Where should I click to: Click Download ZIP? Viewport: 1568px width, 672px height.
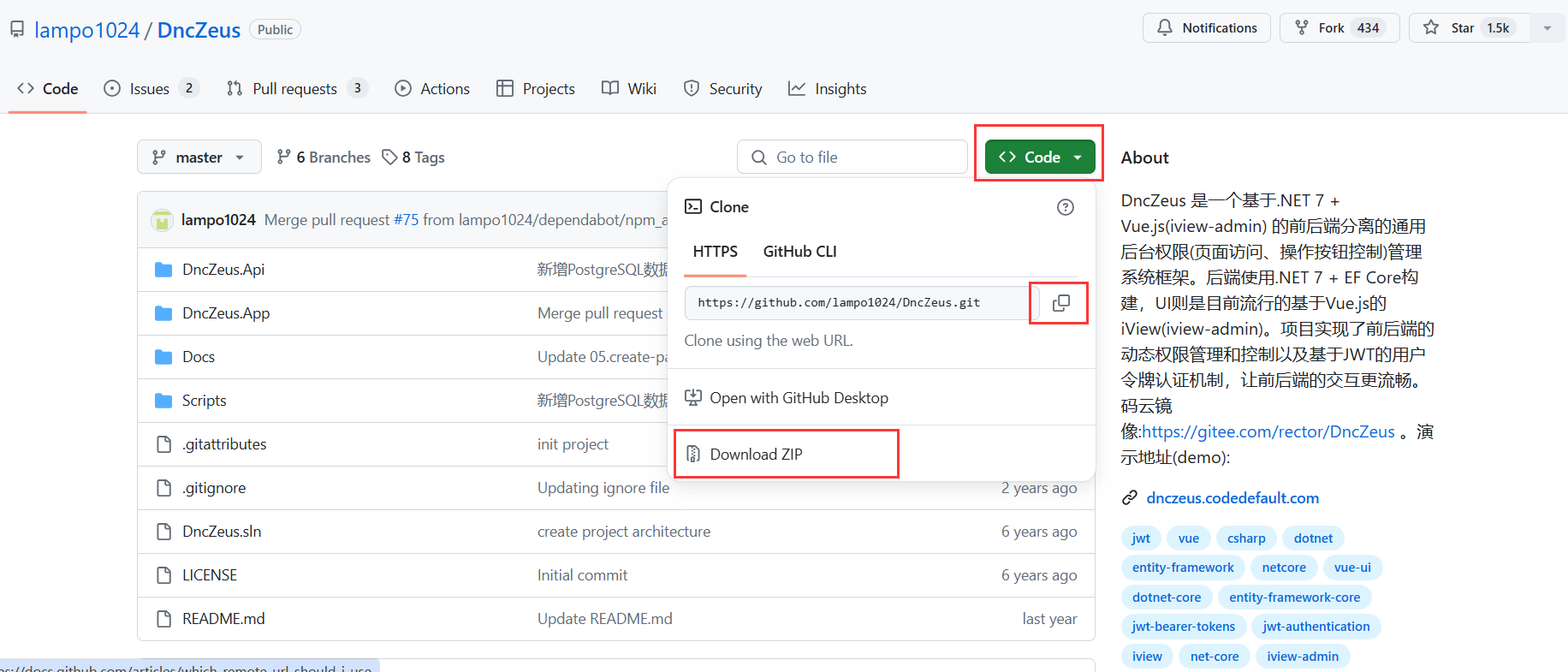pyautogui.click(x=756, y=455)
